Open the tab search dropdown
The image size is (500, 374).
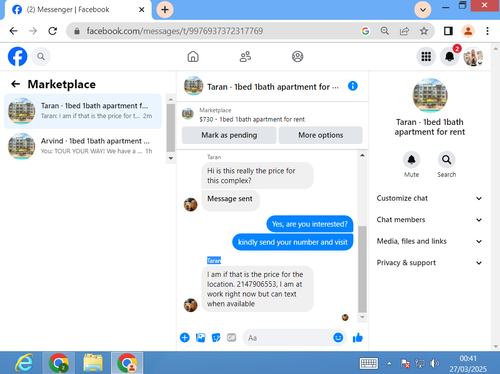point(423,9)
